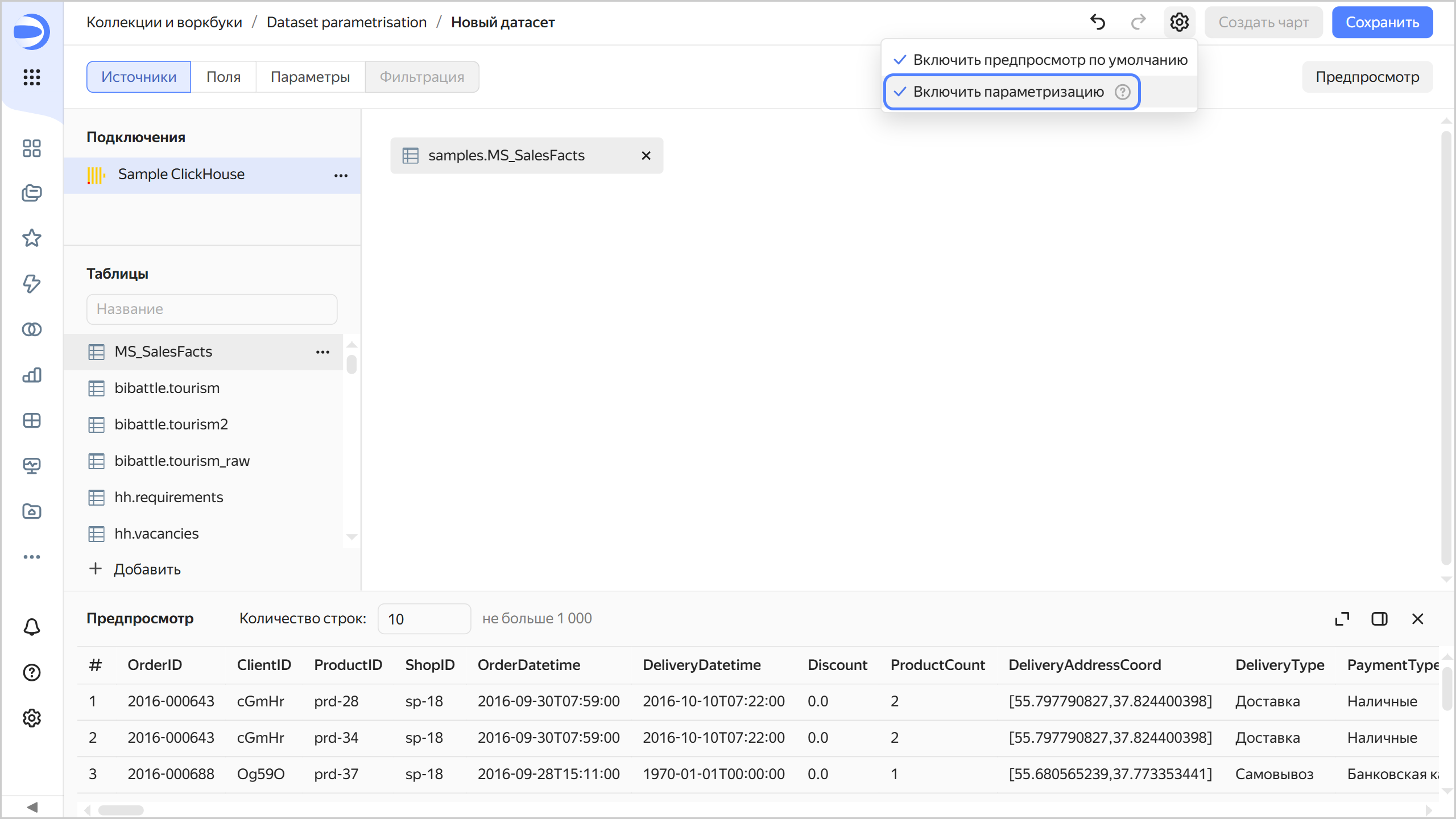Viewport: 1456px width, 819px height.
Task: Open Sample ClickHouse connection more menu
Action: click(x=341, y=175)
